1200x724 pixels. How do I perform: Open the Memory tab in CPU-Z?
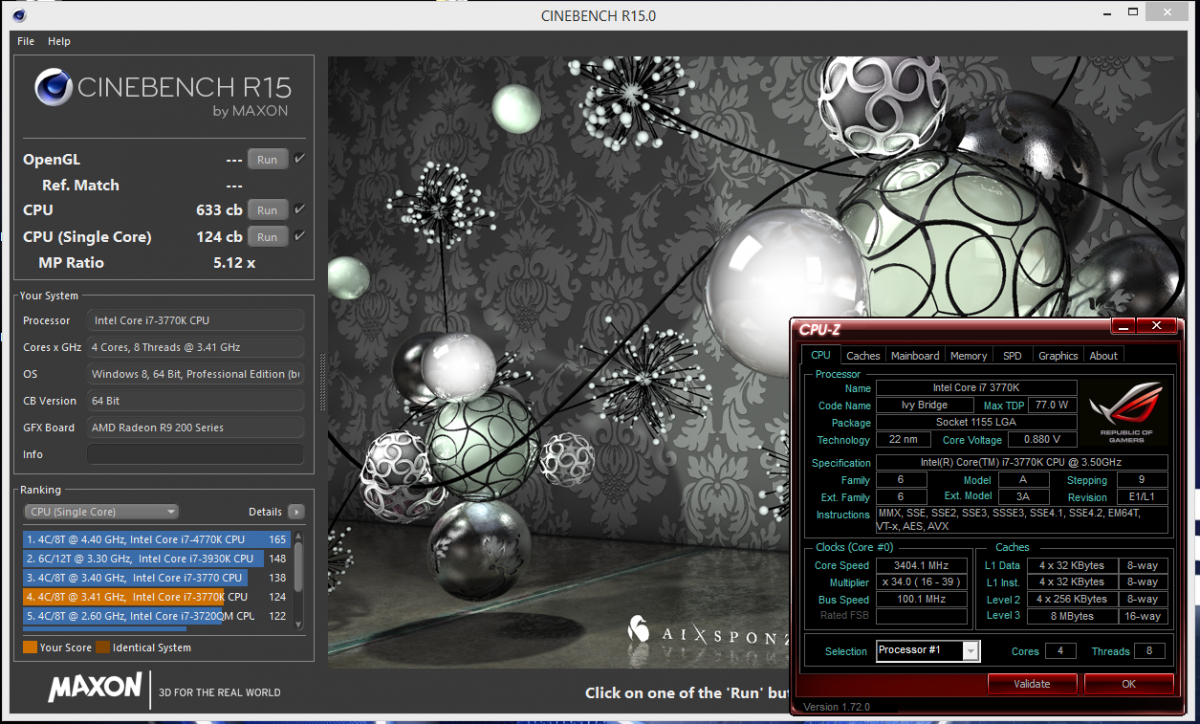pyautogui.click(x=968, y=356)
